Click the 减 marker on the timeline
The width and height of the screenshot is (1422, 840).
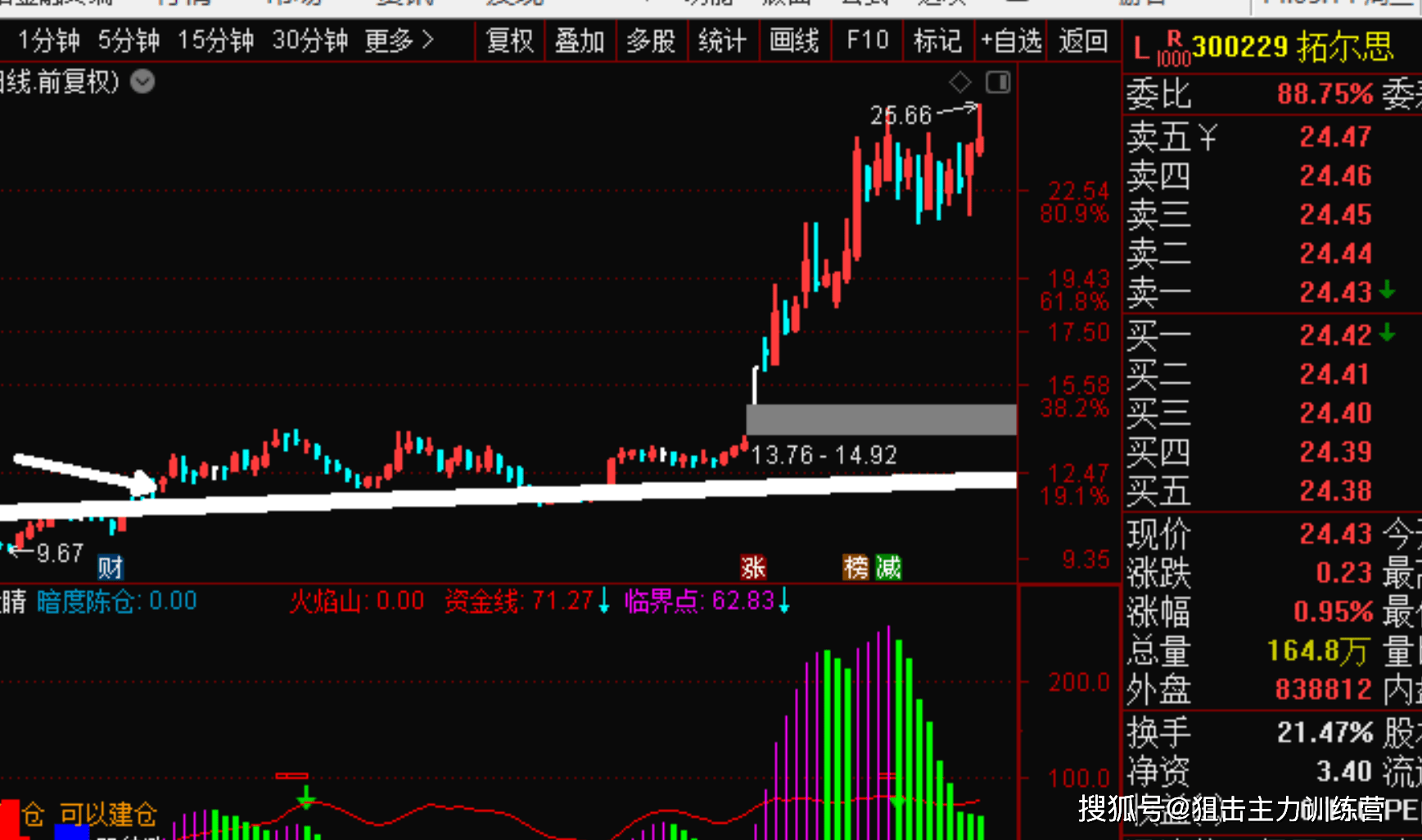click(888, 567)
